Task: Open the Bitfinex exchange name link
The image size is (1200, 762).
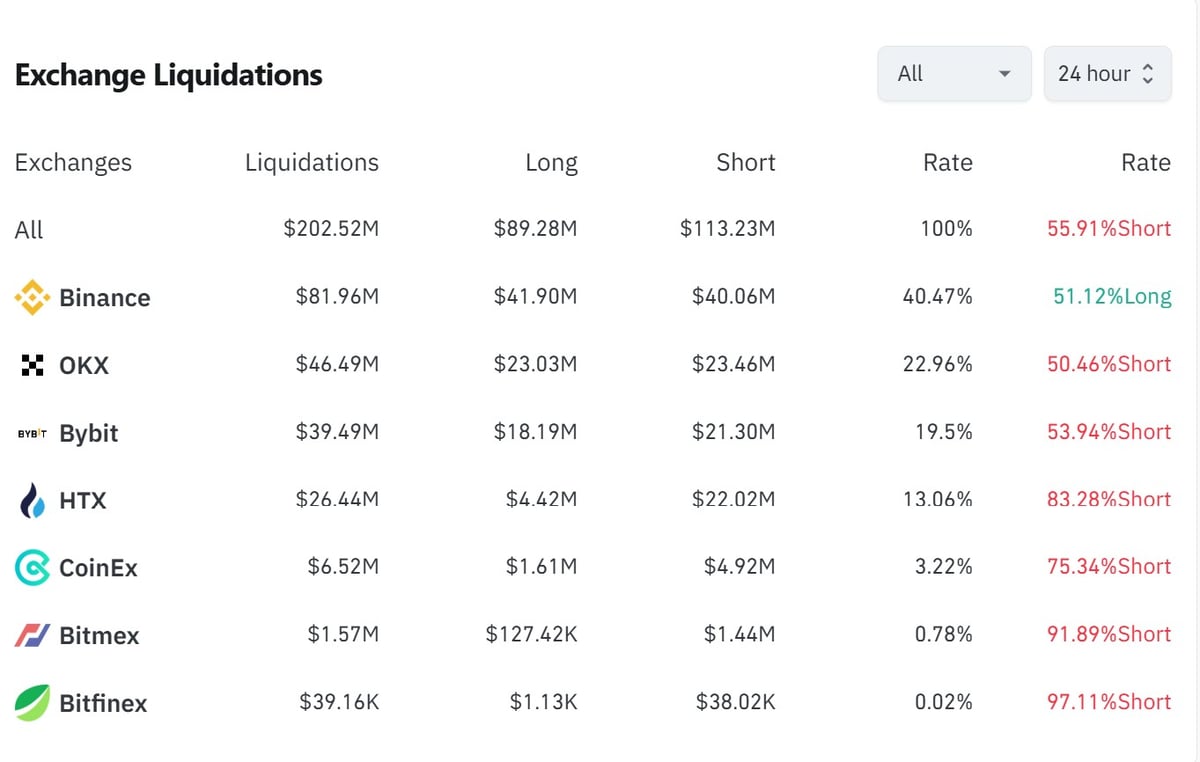Action: coord(103,703)
